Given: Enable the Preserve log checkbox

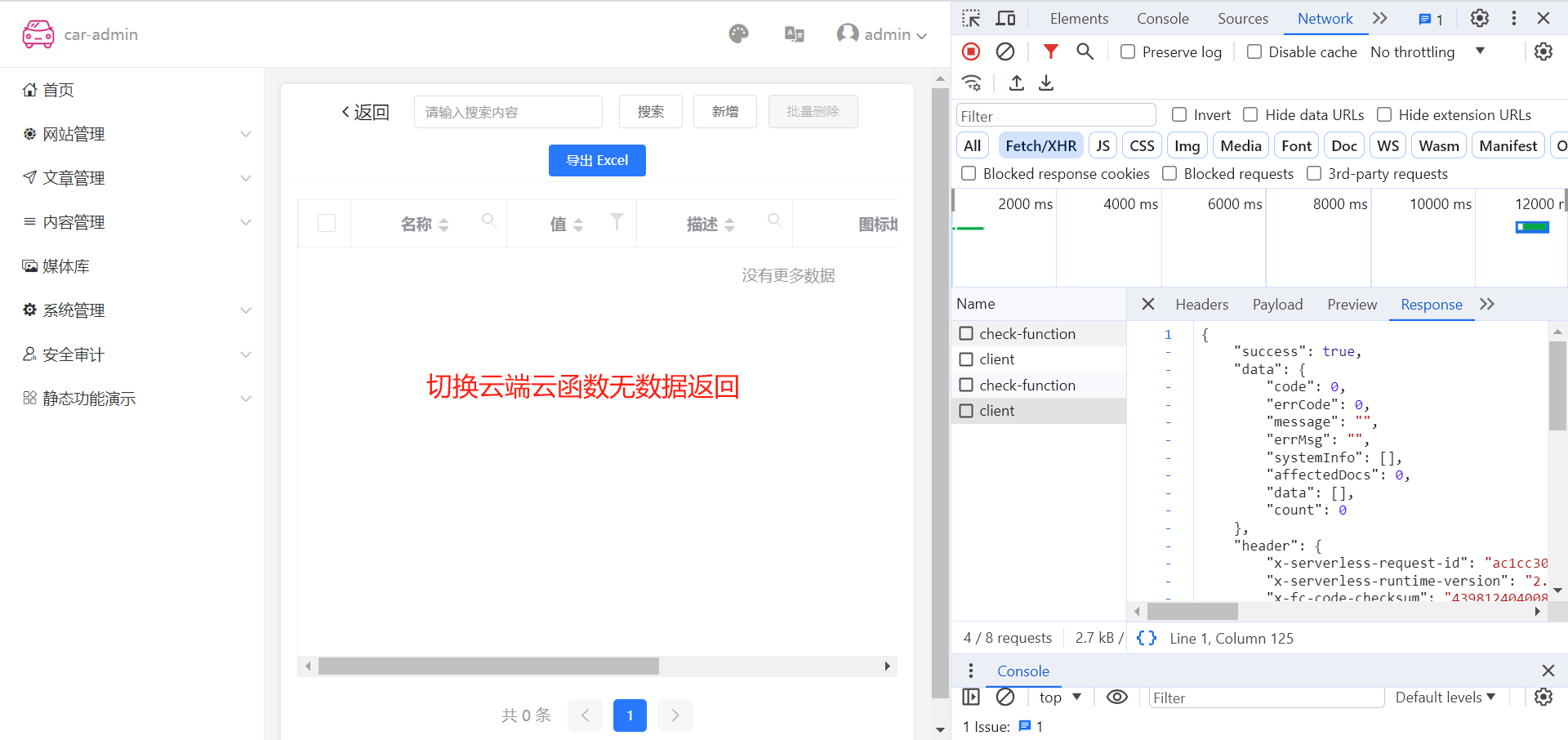Looking at the screenshot, I should point(1128,51).
